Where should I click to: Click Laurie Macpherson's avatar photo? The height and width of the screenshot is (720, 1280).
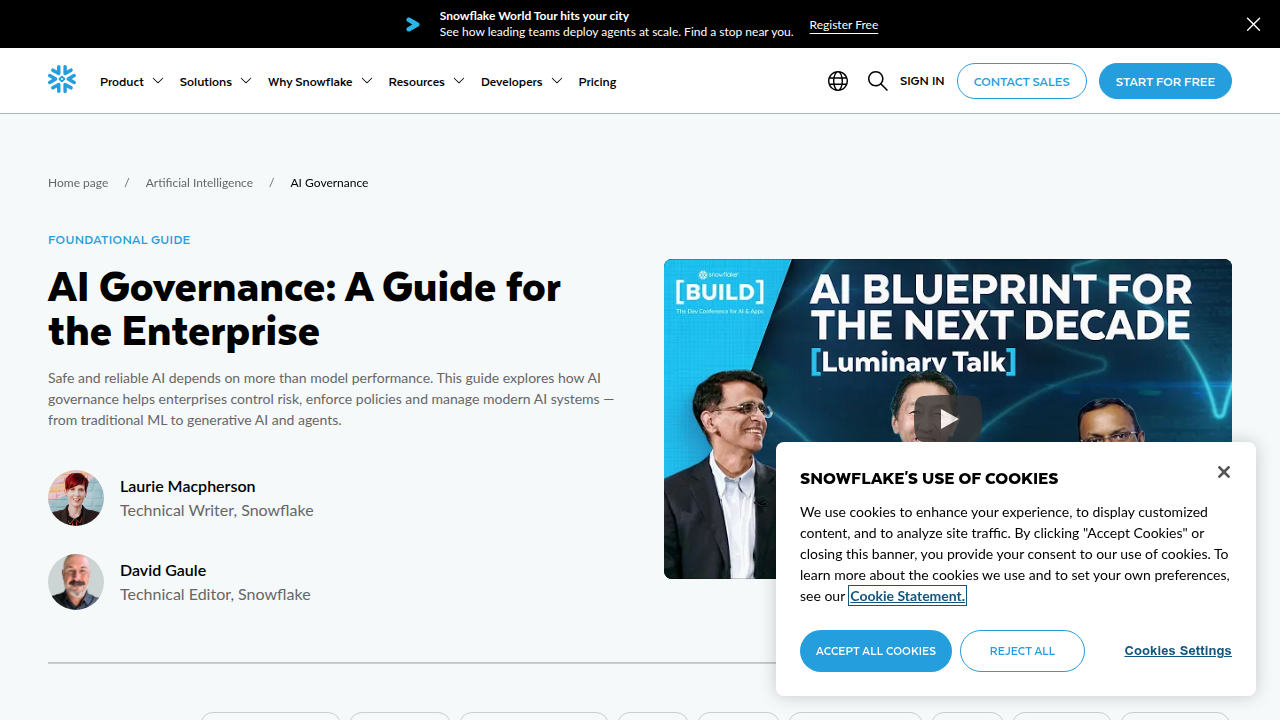point(76,498)
